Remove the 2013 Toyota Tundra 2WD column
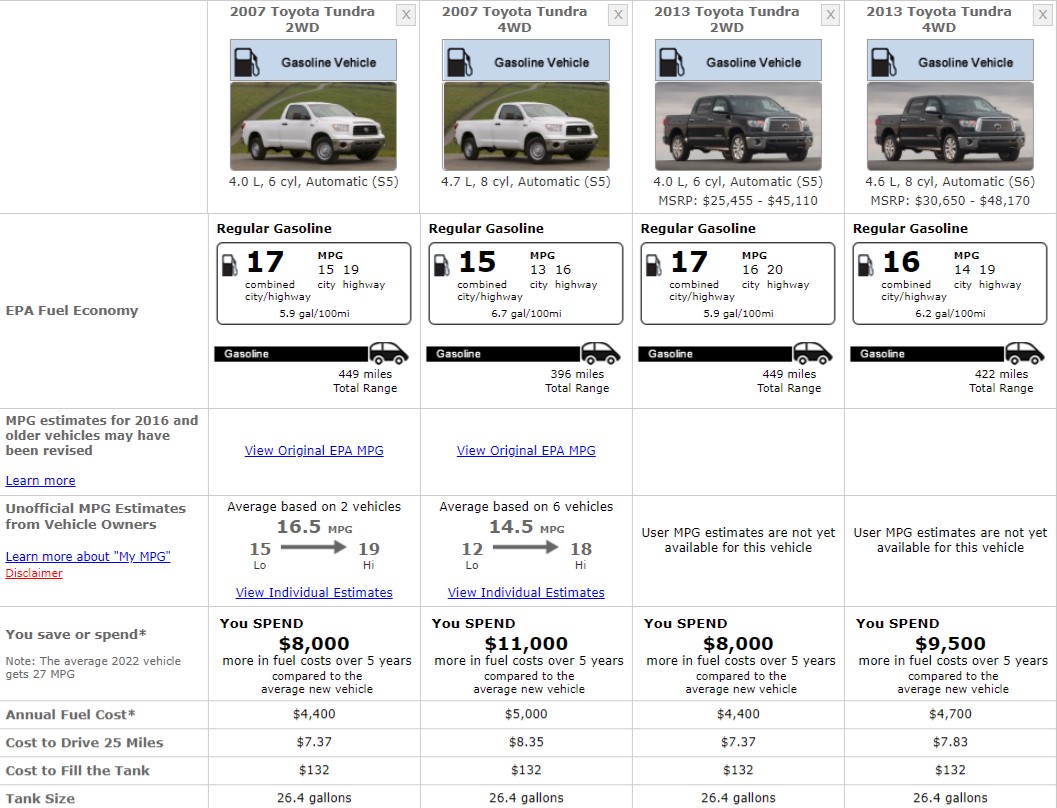 tap(830, 15)
